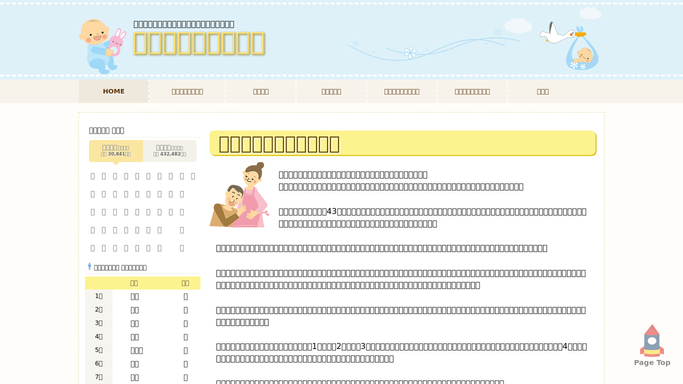
Task: Open the rank 1 name entry
Action: (x=135, y=296)
